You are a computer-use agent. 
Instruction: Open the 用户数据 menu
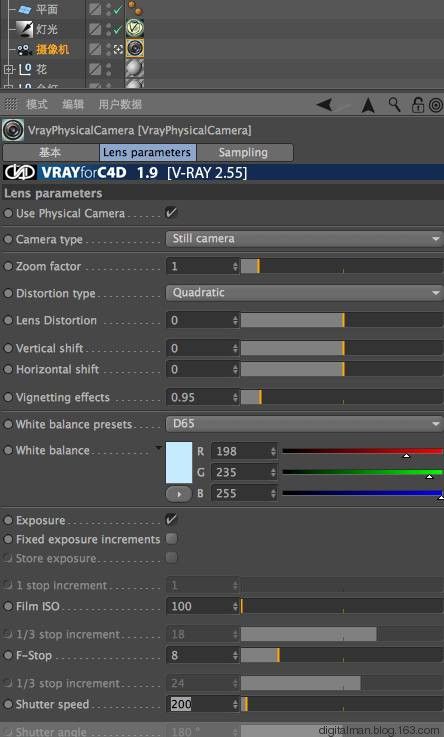[x=120, y=104]
